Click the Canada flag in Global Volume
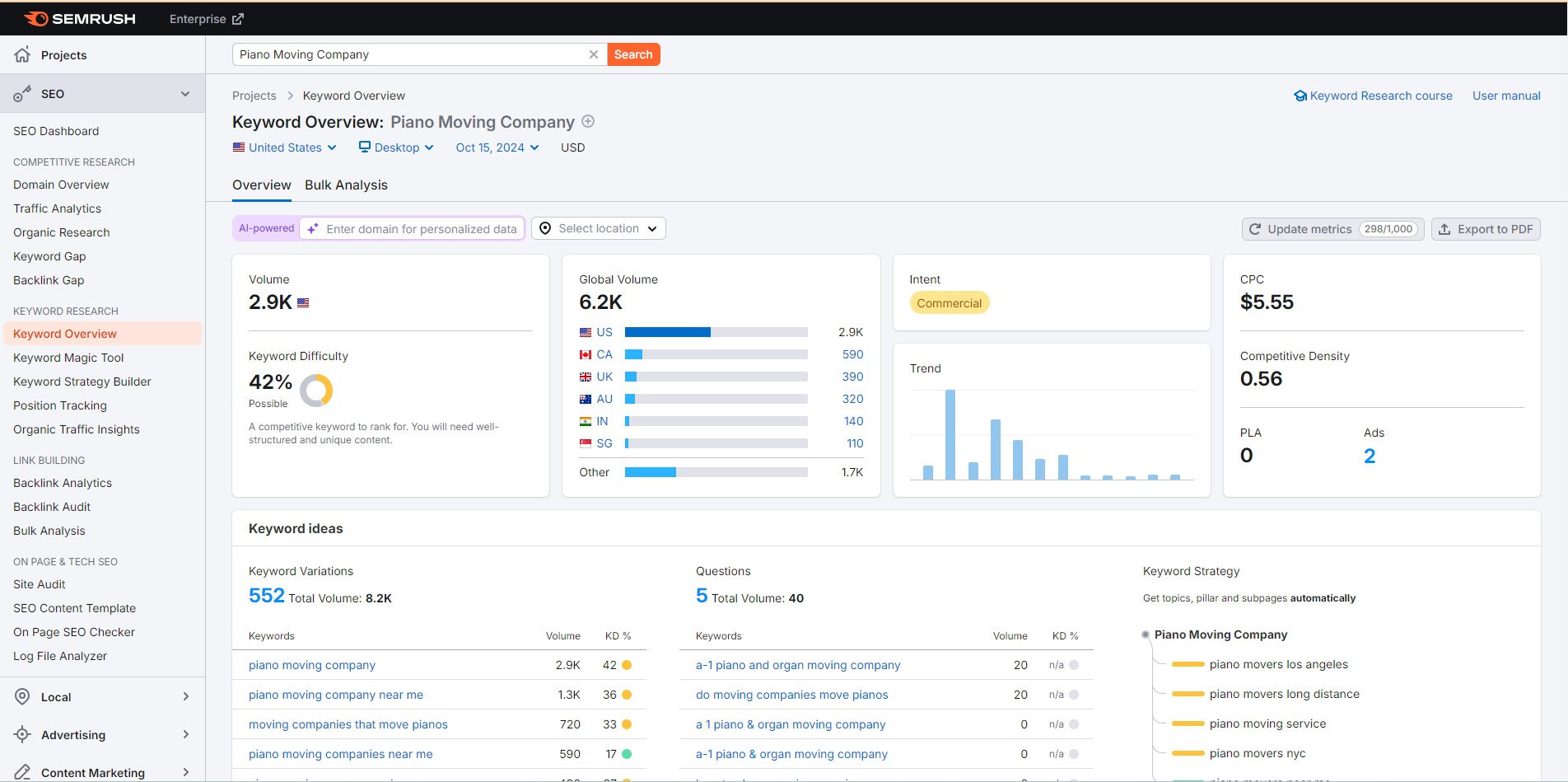The image size is (1568, 782). (x=586, y=354)
